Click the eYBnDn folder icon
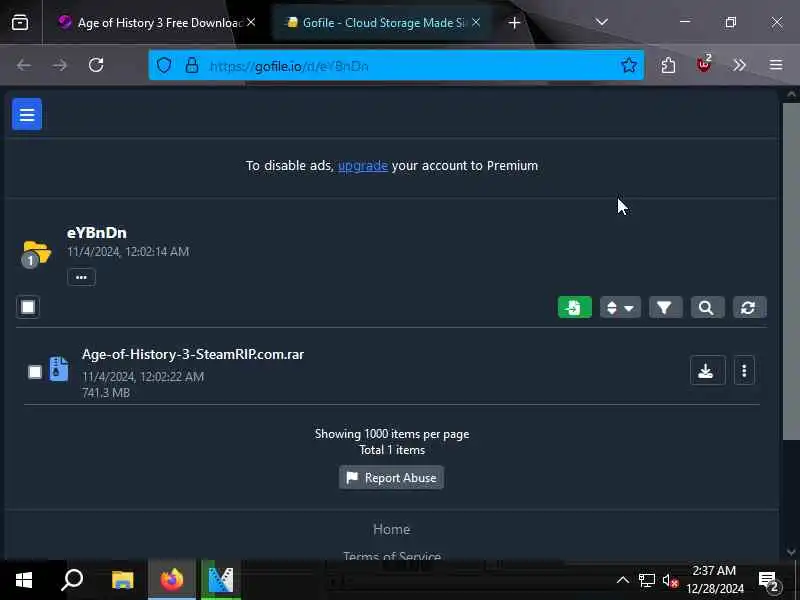800x600 pixels. pyautogui.click(x=36, y=253)
